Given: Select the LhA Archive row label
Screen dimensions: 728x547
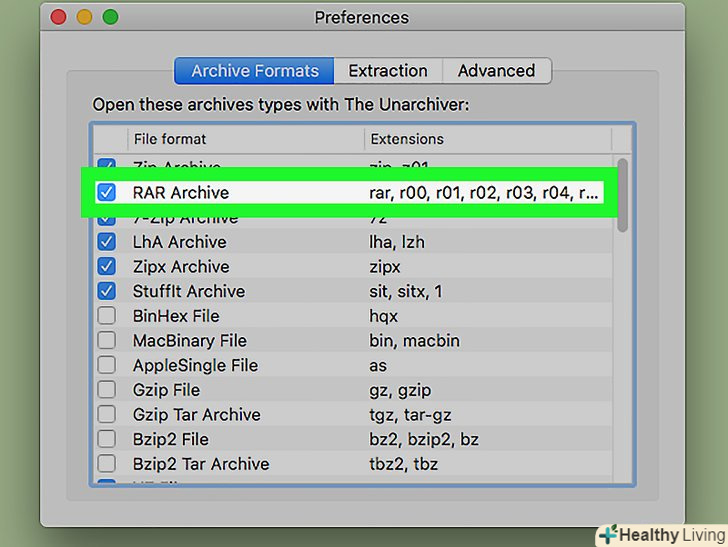Looking at the screenshot, I should click(x=179, y=242).
